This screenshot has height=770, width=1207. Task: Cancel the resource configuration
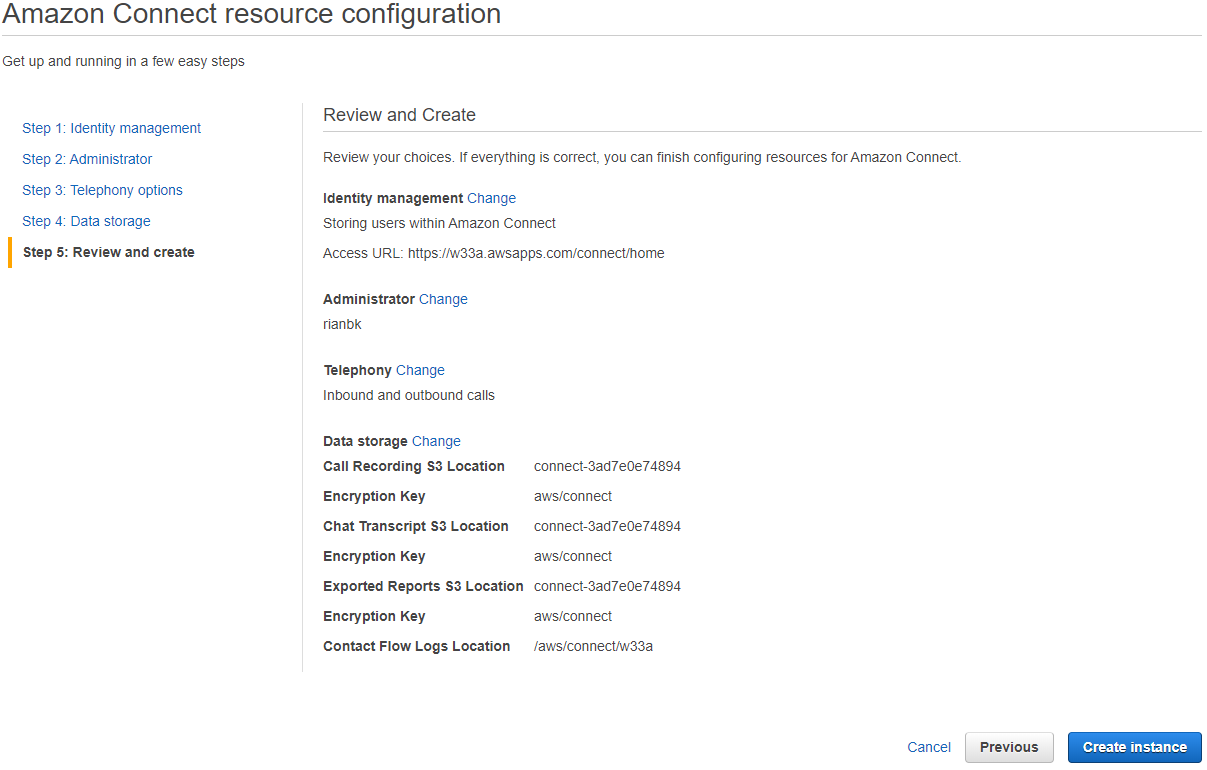click(x=929, y=747)
